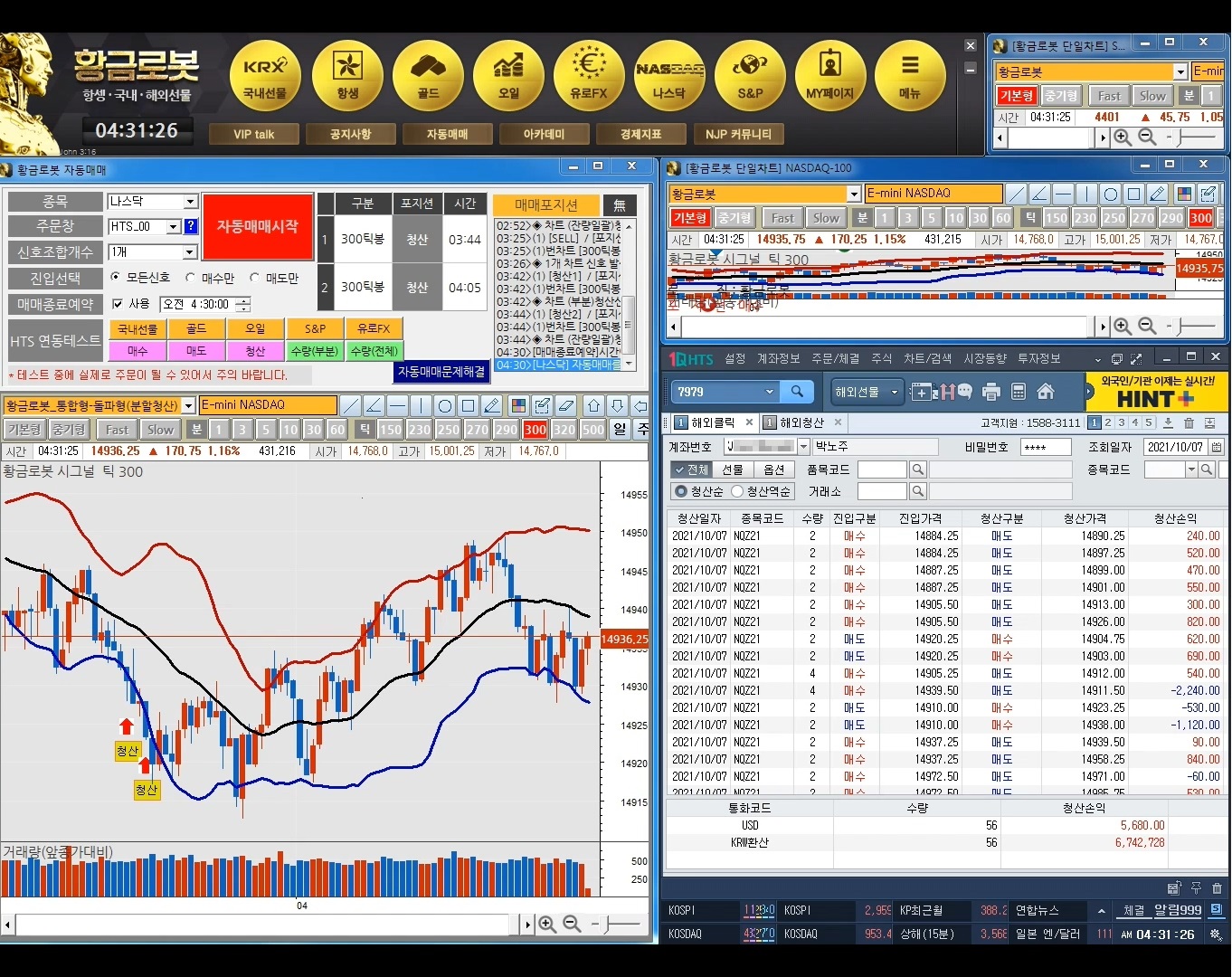Open the S&P market icon

tap(750, 76)
